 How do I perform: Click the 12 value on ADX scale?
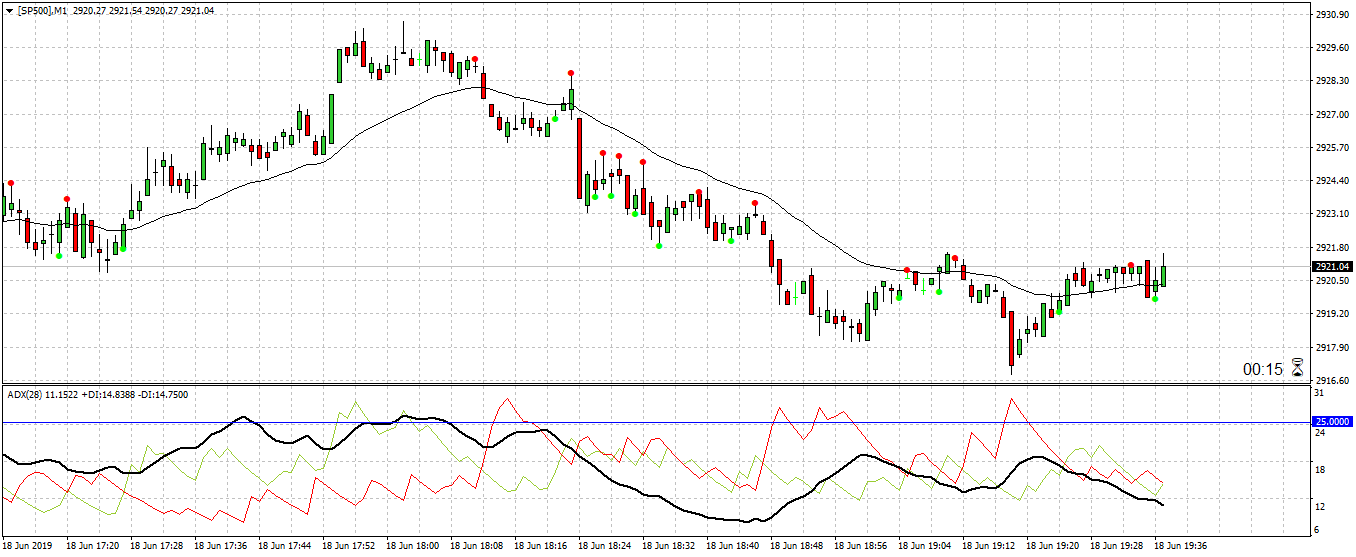tap(1320, 506)
